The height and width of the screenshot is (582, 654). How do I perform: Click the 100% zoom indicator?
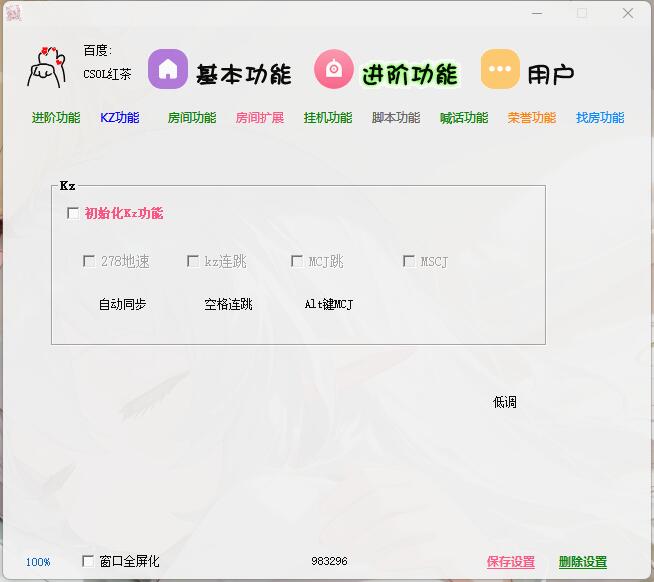(x=38, y=562)
